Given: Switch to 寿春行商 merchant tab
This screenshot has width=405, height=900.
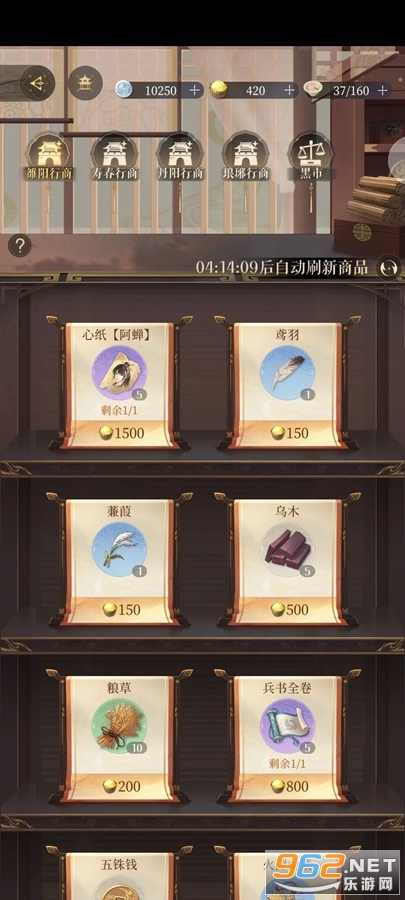Looking at the screenshot, I should pos(114,157).
